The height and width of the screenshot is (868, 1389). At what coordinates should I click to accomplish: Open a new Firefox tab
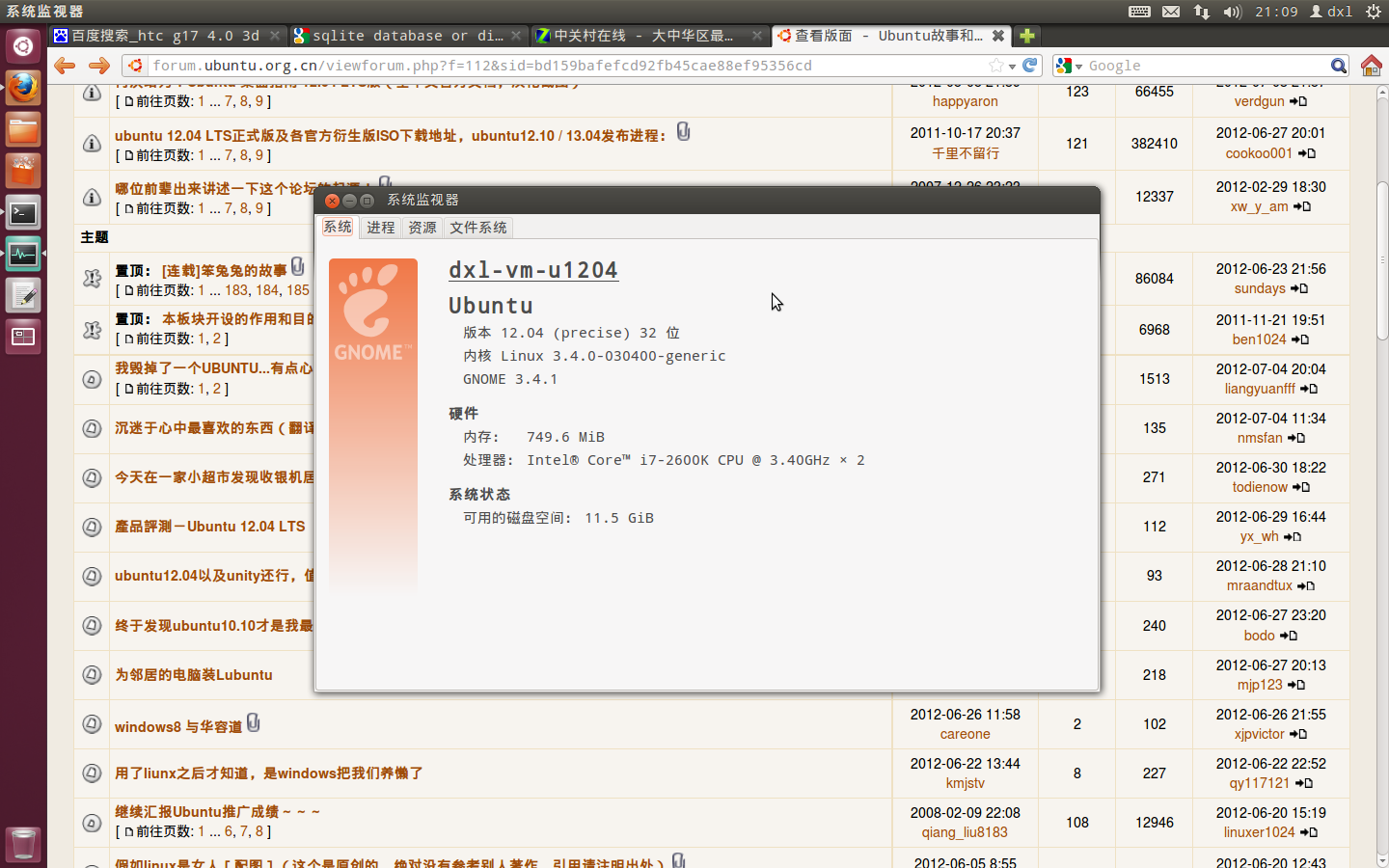tap(1027, 36)
